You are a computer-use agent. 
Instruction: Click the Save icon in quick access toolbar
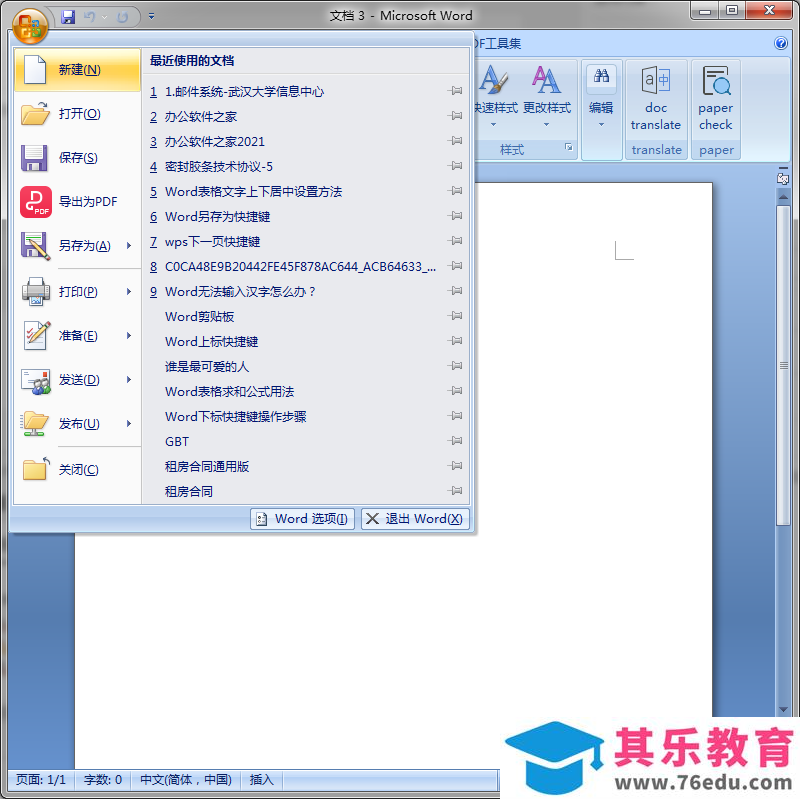click(68, 17)
